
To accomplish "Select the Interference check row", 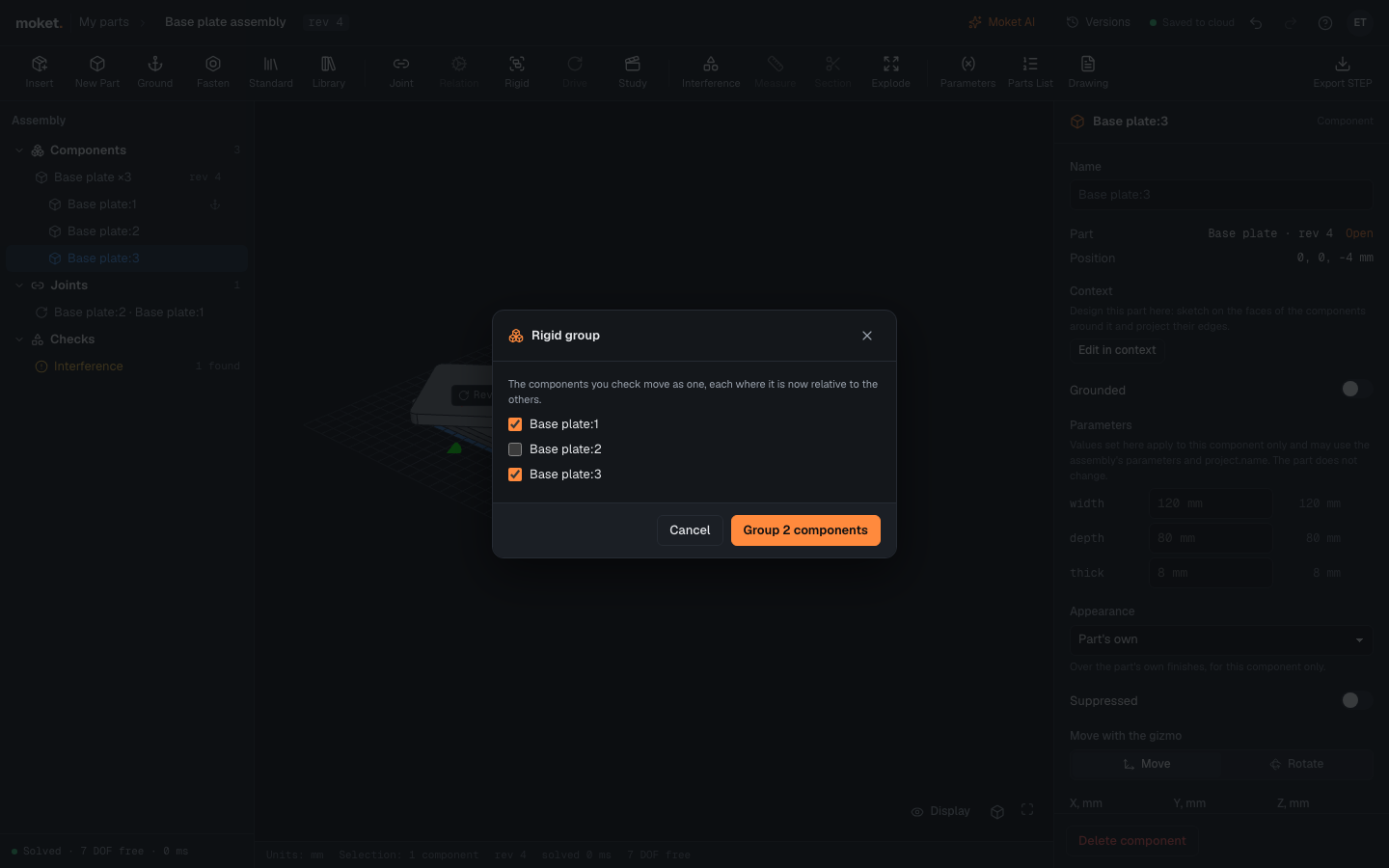I will point(126,366).
